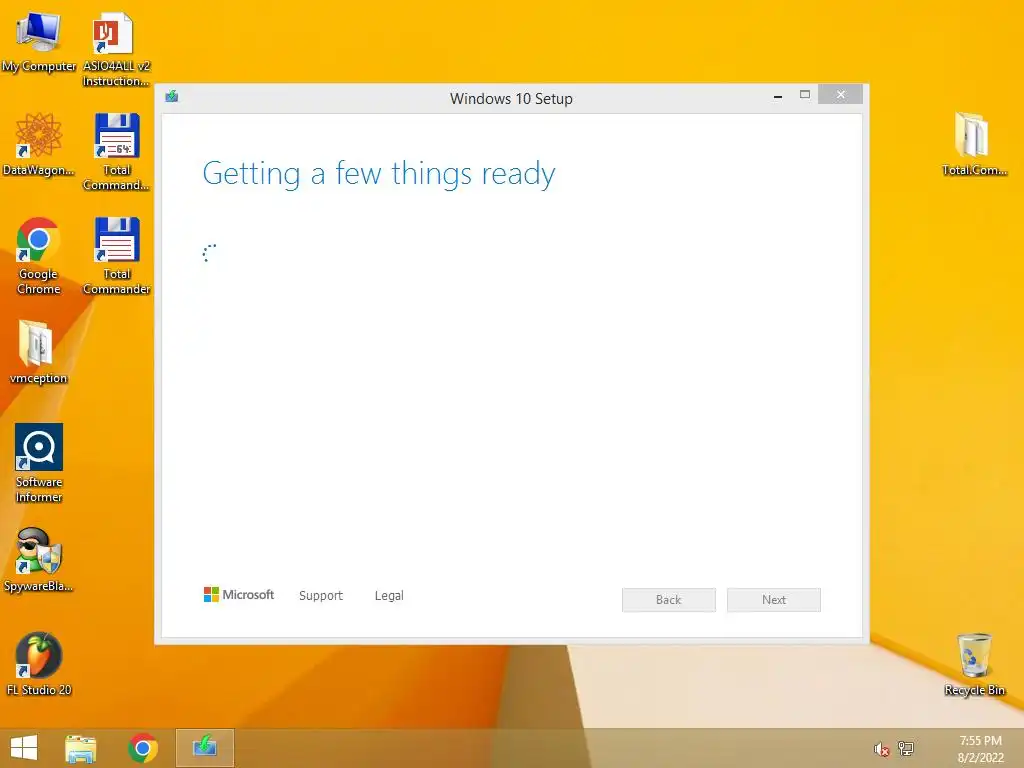Open the Support link

coord(321,596)
